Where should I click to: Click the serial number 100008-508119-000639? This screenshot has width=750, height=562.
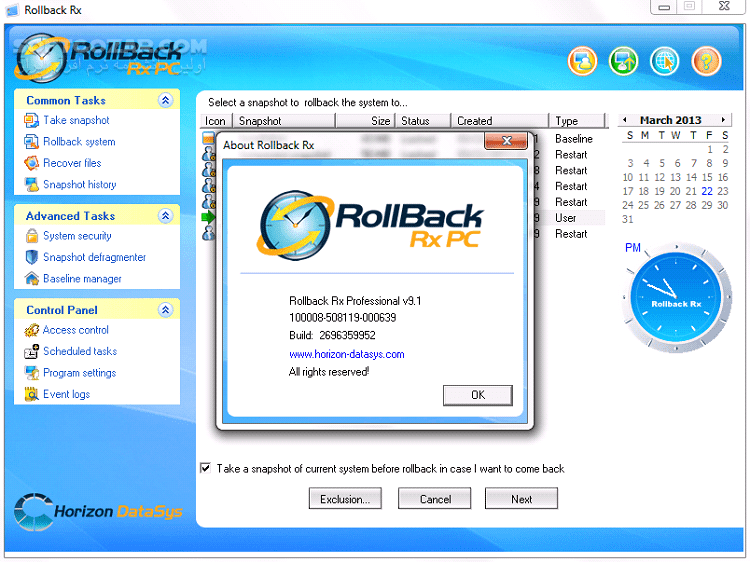(342, 318)
